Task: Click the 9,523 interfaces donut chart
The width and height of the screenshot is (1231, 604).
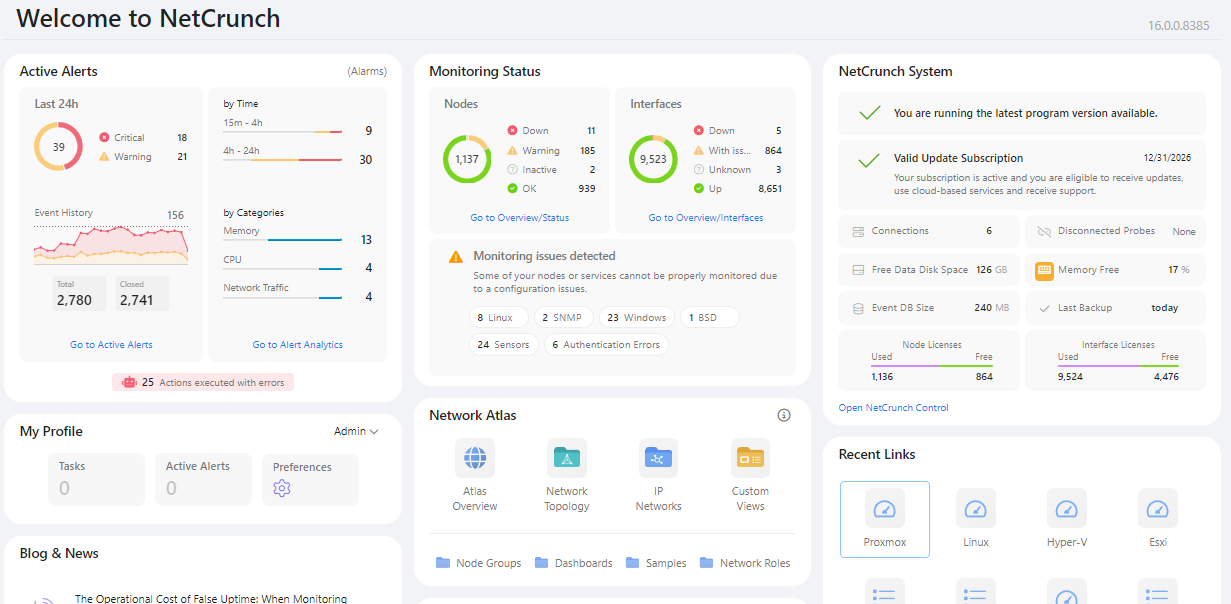Action: coord(653,159)
